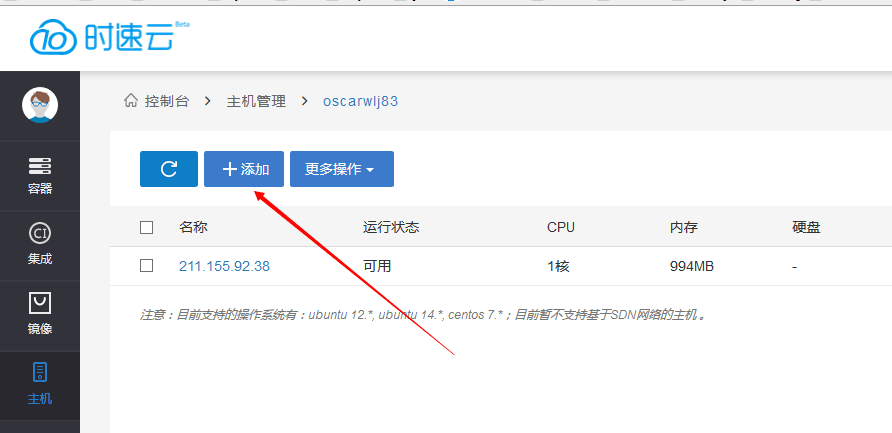Click the home icon in breadcrumb
The image size is (892, 433).
[x=131, y=101]
